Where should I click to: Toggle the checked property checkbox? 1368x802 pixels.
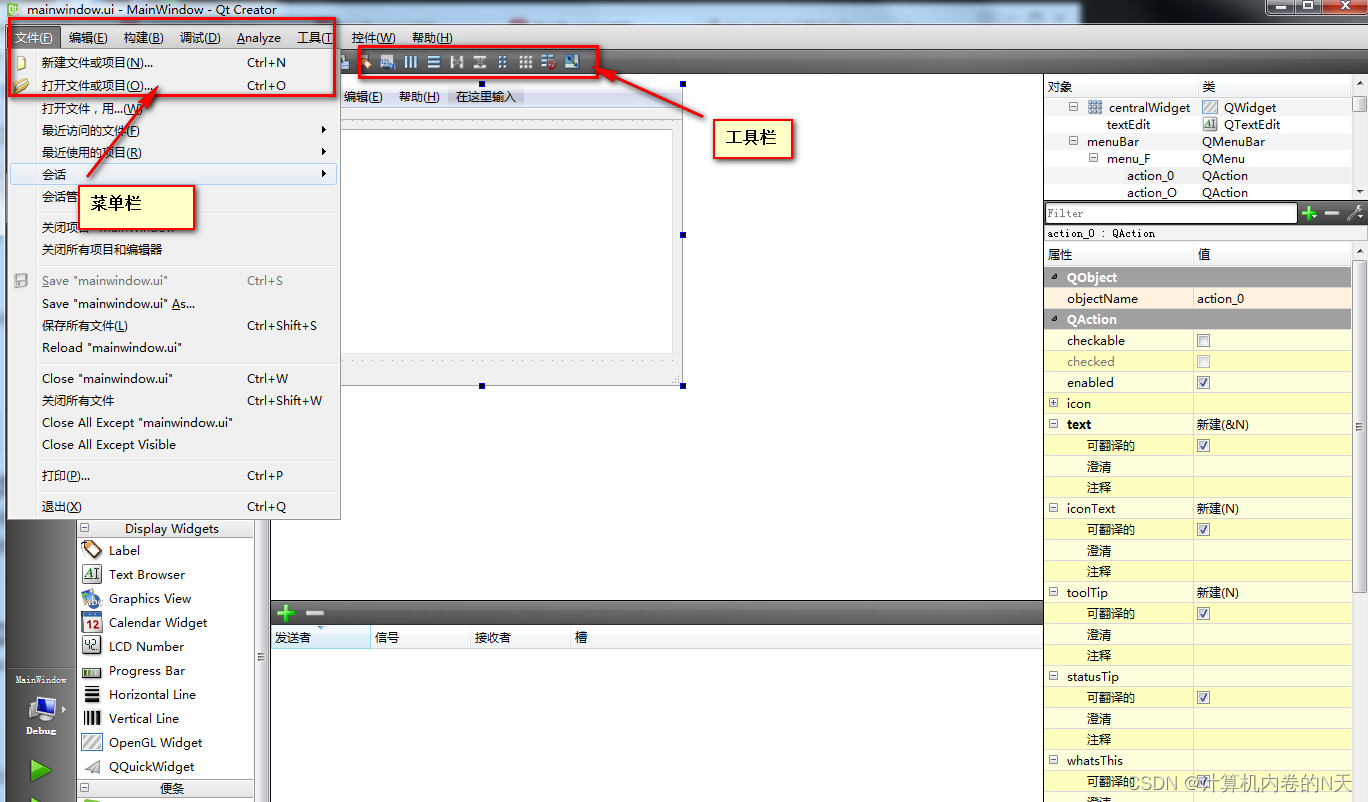pyautogui.click(x=1203, y=362)
